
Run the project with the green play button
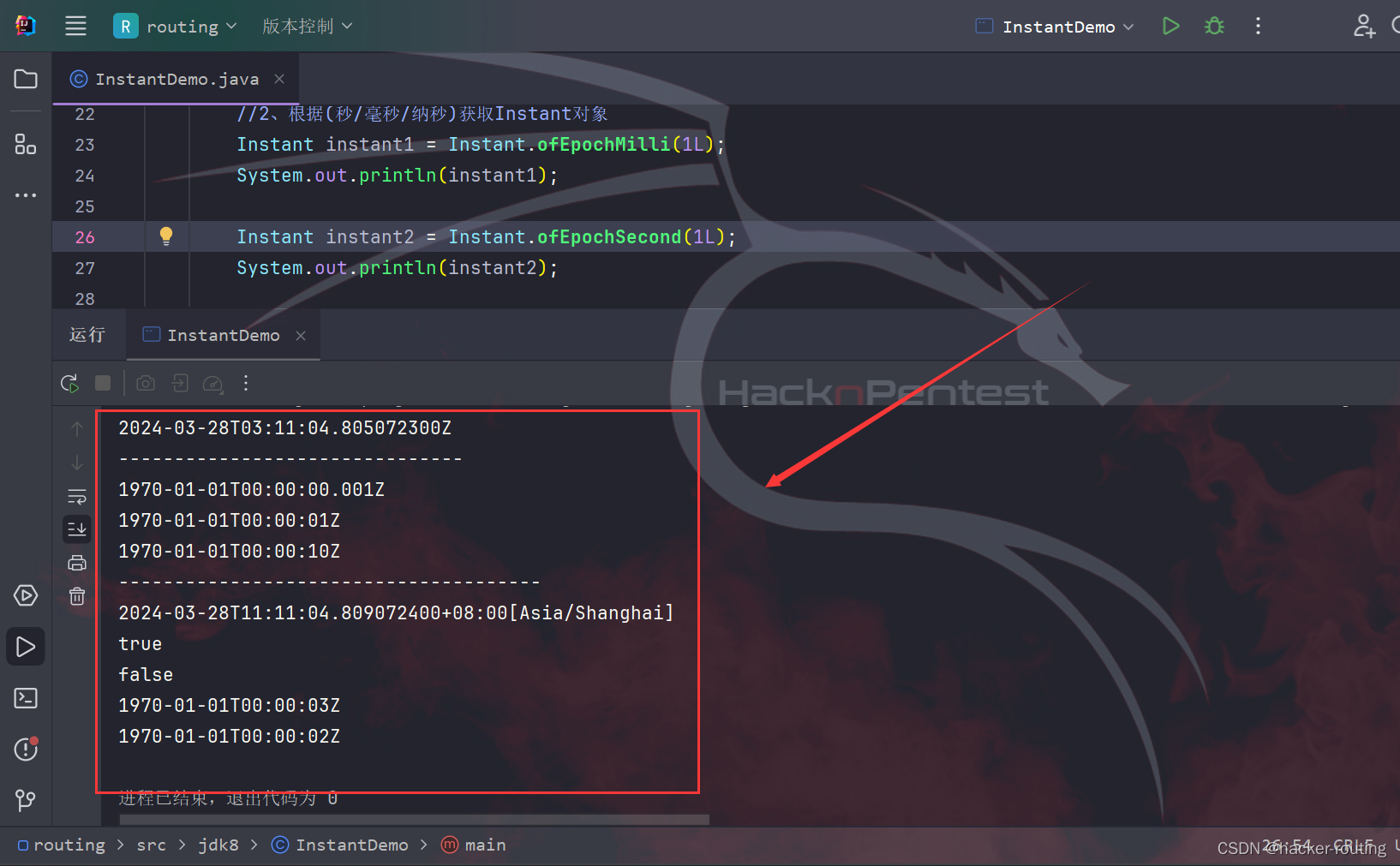click(1170, 26)
